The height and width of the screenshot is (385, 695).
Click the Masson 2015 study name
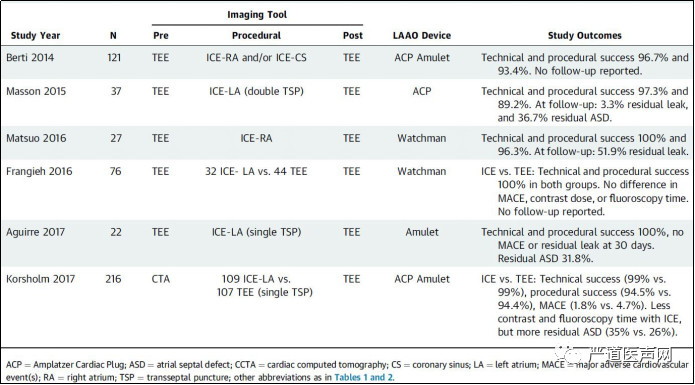pos(36,91)
